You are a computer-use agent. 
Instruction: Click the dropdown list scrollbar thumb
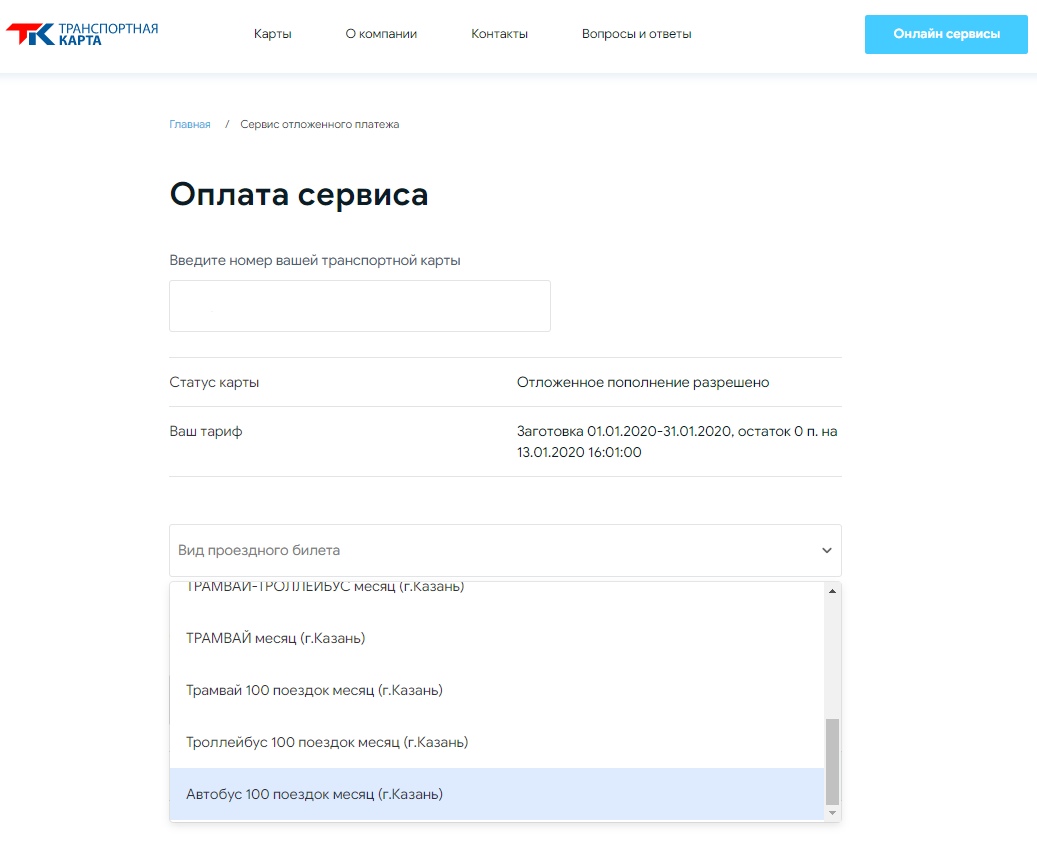(833, 761)
